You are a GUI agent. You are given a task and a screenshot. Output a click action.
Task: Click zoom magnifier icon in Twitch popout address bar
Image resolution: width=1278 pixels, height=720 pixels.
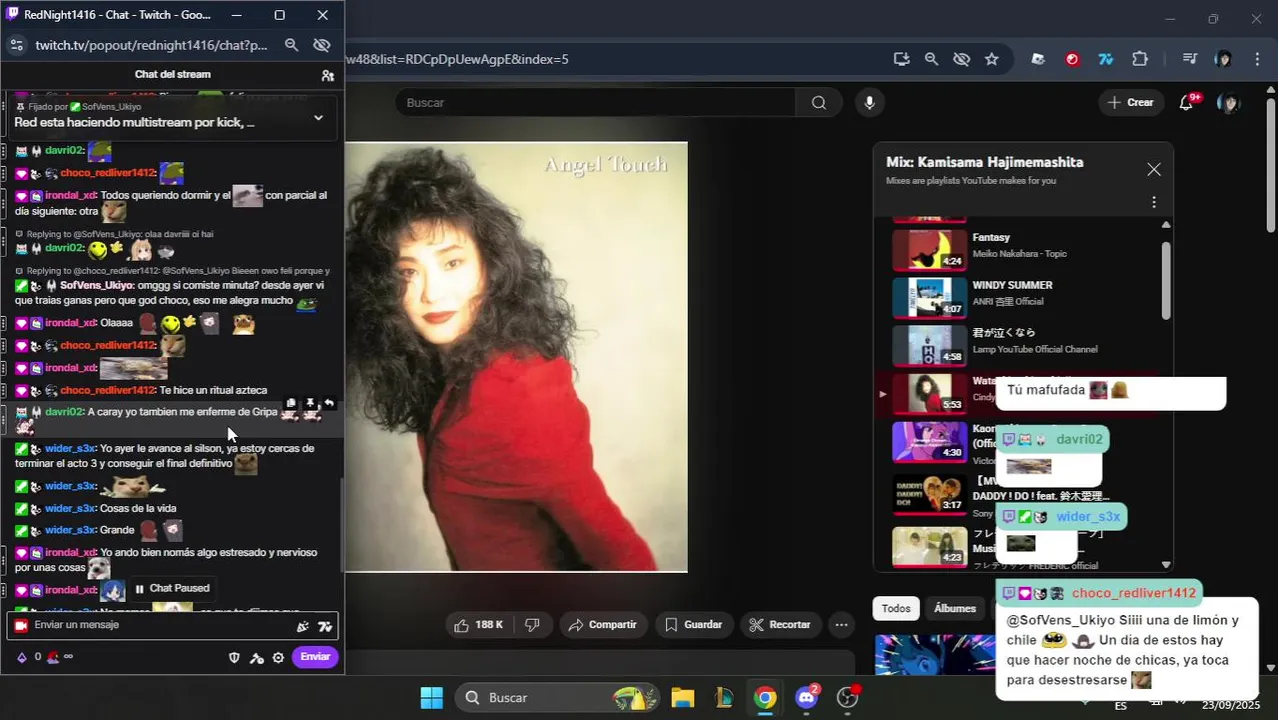tap(291, 45)
